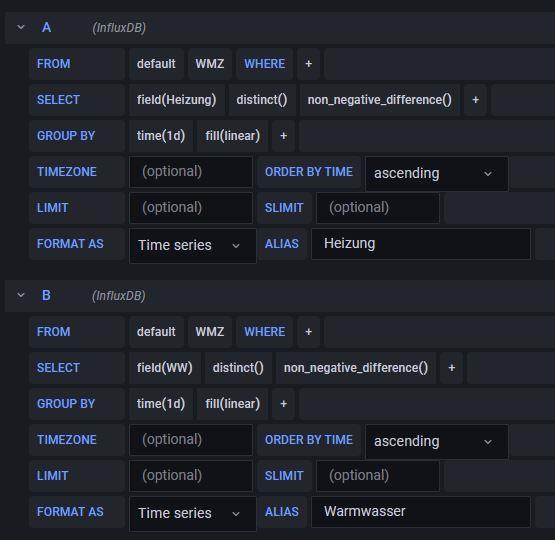The height and width of the screenshot is (540, 555).
Task: Select the distinct() function in query B
Action: (x=238, y=368)
